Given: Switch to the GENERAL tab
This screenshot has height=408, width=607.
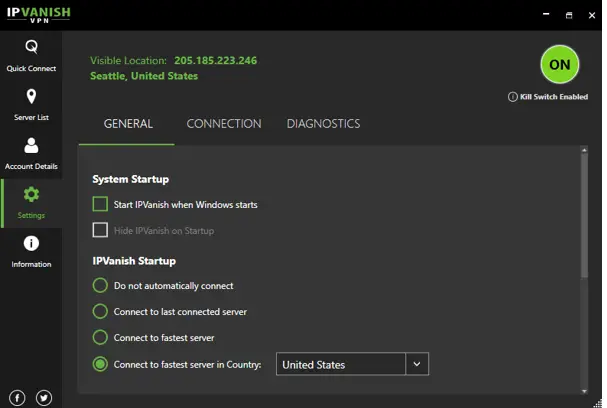Looking at the screenshot, I should point(128,124).
